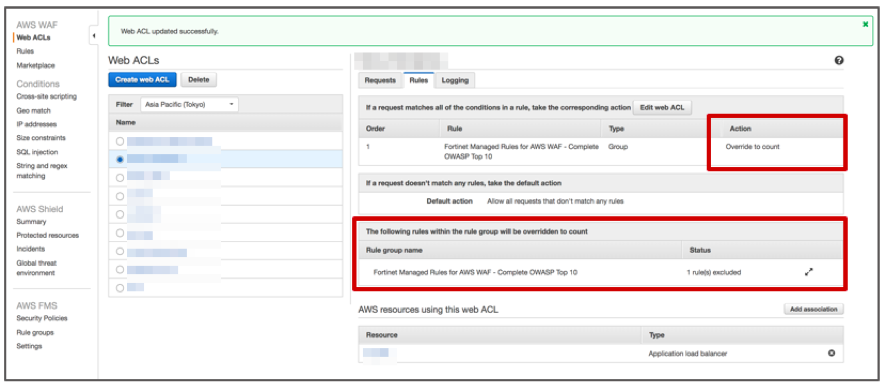Select the first web ACL radio button
Screen dimensions: 885x389
point(120,141)
